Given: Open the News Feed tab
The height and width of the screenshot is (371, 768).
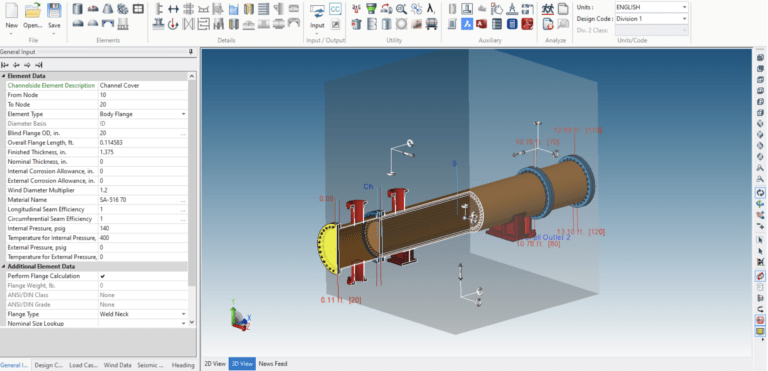Looking at the screenshot, I should [273, 364].
